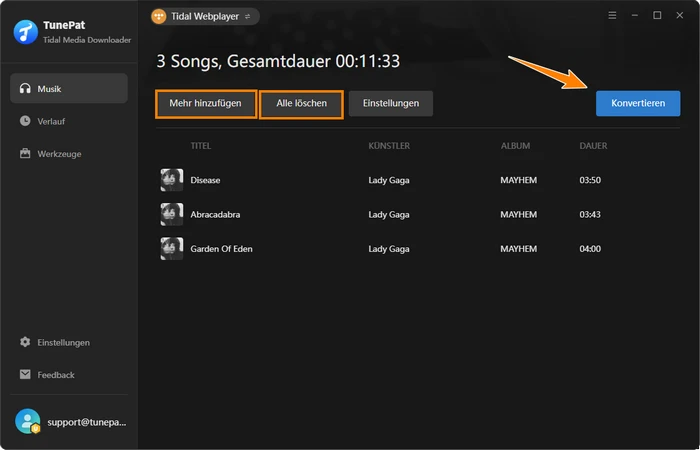Click the duration 04:00
Viewport: 700px width, 450px height.
point(590,249)
